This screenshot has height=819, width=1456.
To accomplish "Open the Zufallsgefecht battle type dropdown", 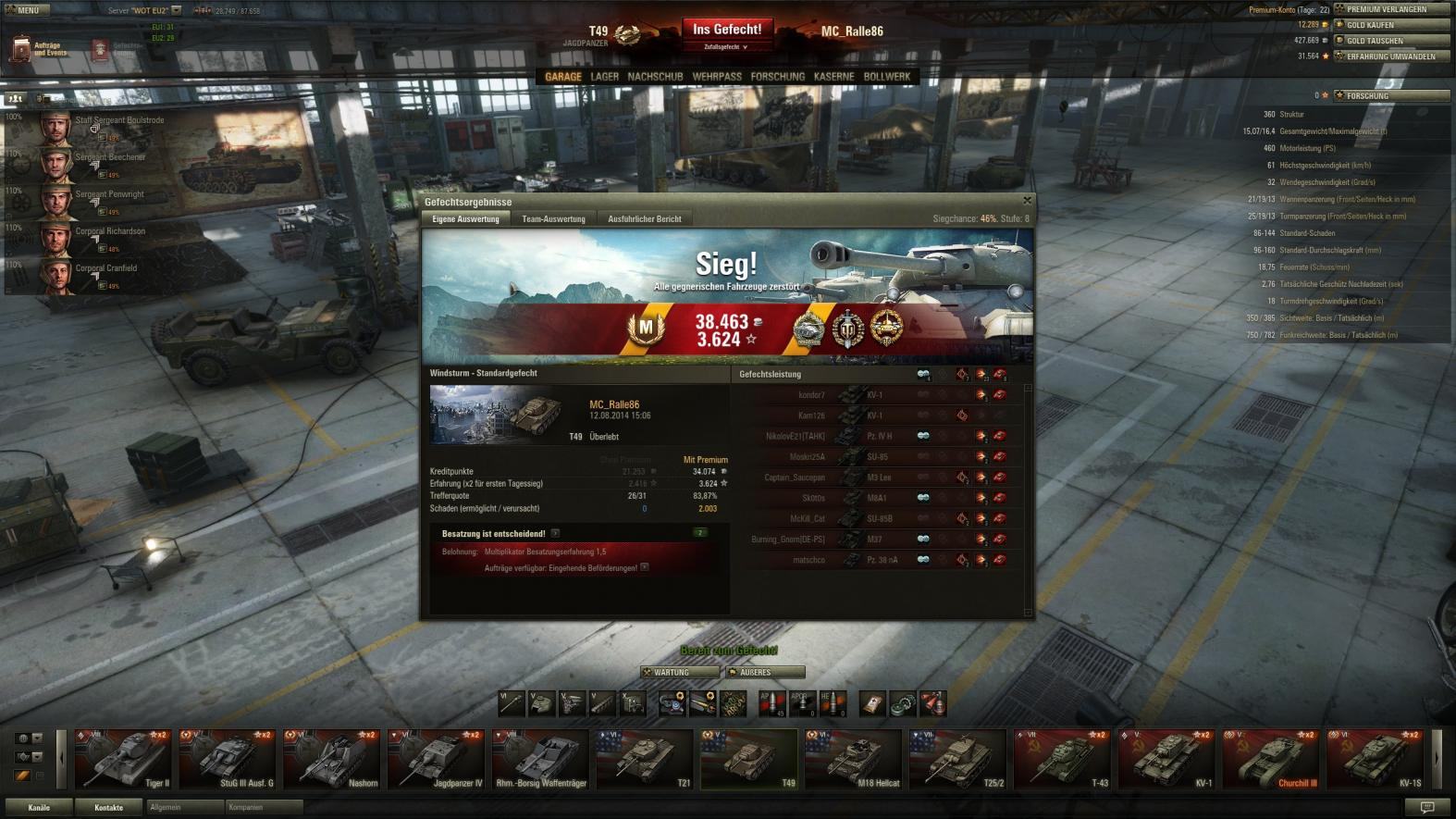I will (726, 47).
